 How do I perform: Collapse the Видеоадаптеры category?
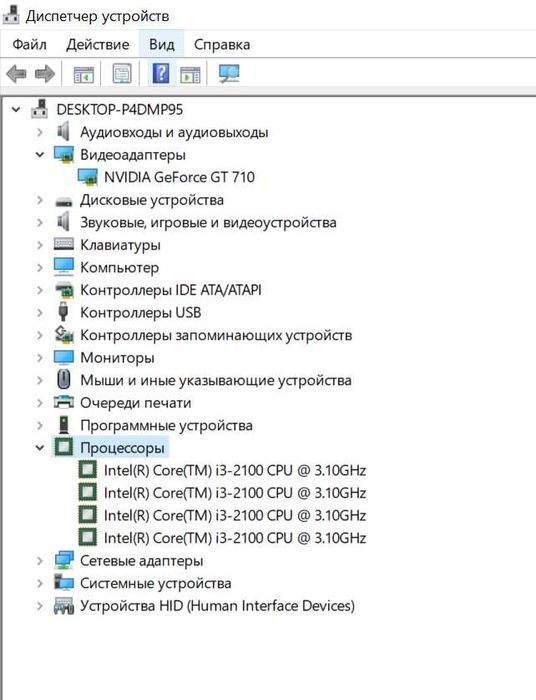tap(40, 155)
